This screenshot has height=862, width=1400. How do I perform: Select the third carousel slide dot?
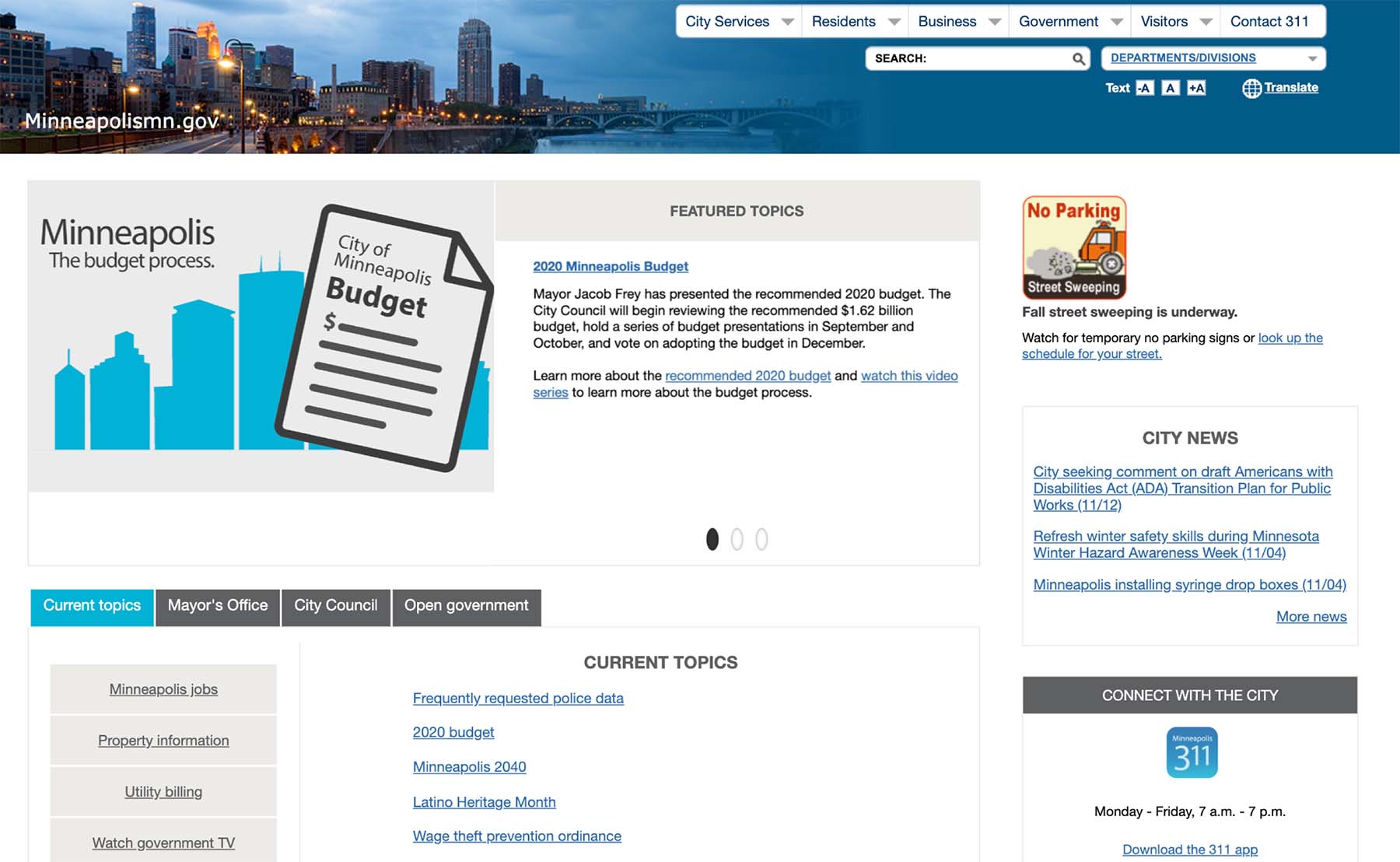click(761, 538)
